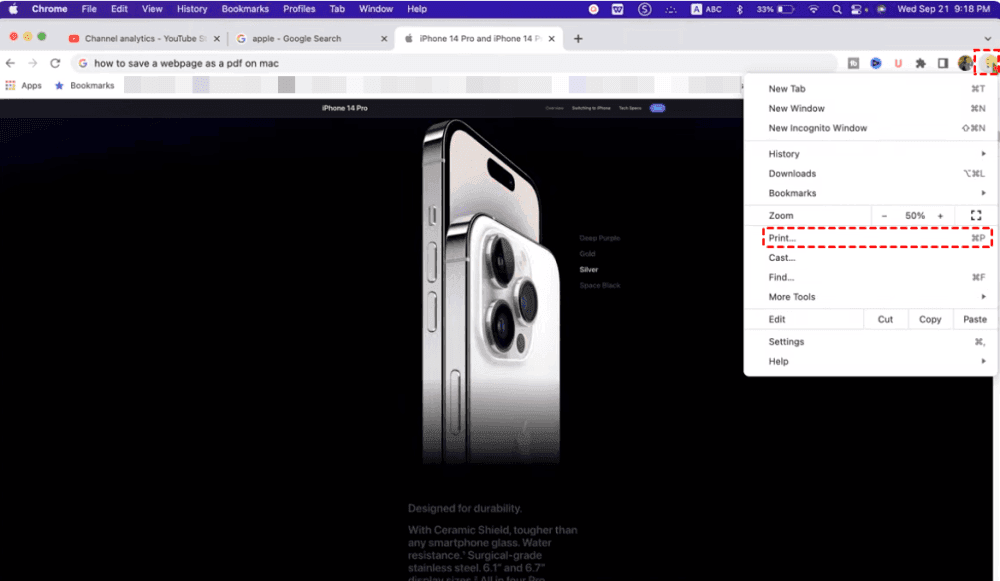The width and height of the screenshot is (1000, 581).
Task: Expand the Bookmarks submenu
Action: pos(871,193)
